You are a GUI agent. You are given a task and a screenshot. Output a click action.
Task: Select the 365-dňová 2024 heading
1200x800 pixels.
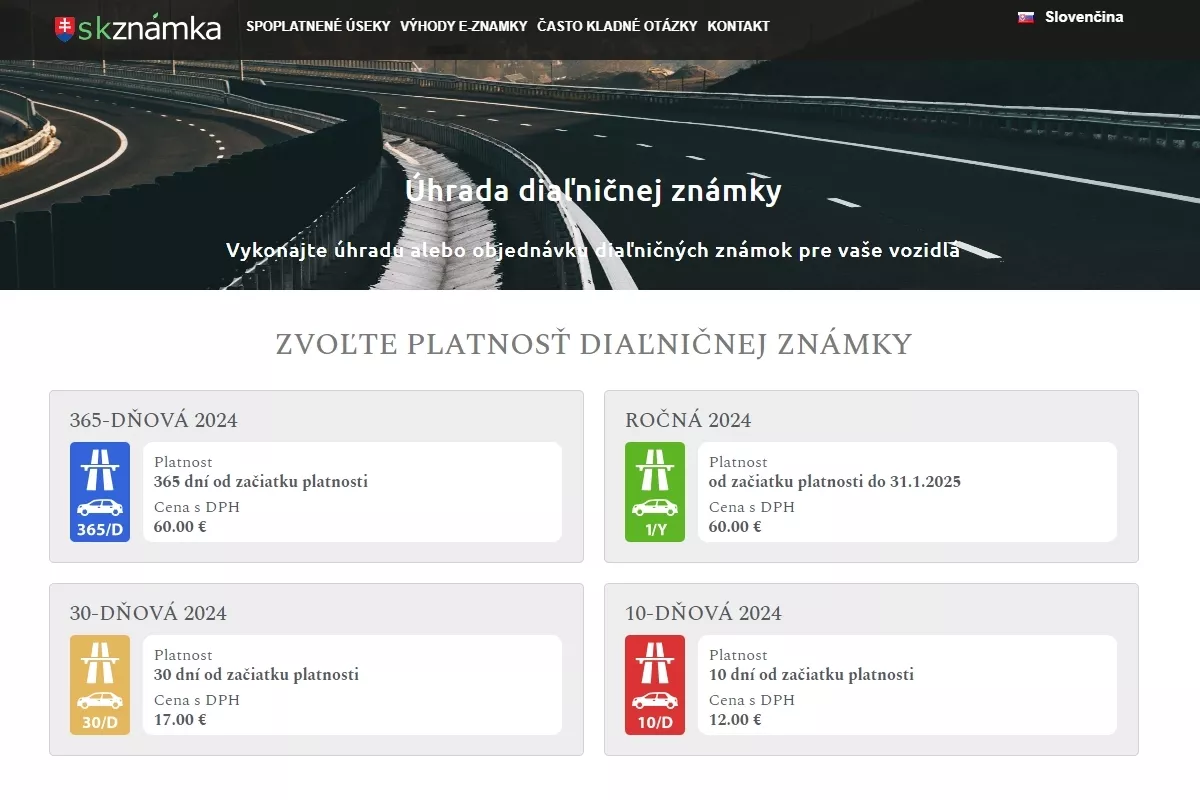point(154,420)
